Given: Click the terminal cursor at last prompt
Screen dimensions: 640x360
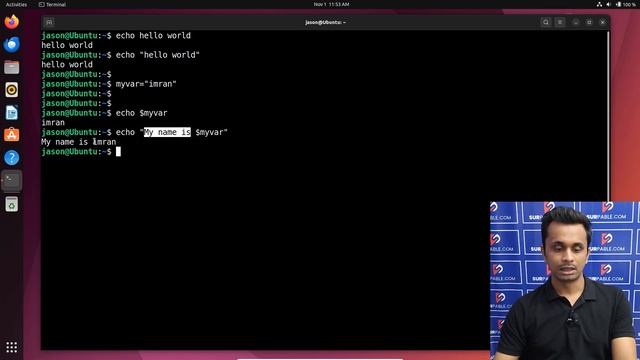Looking at the screenshot, I should 118,152.
